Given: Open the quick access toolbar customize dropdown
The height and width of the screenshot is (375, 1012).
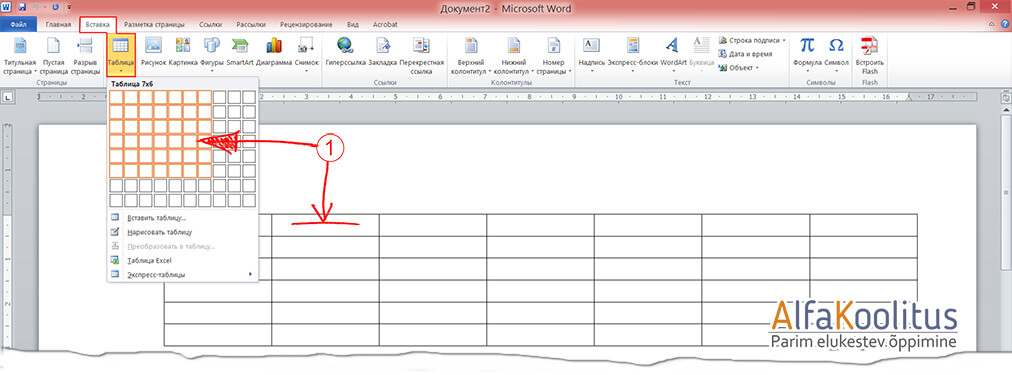Looking at the screenshot, I should [x=69, y=7].
